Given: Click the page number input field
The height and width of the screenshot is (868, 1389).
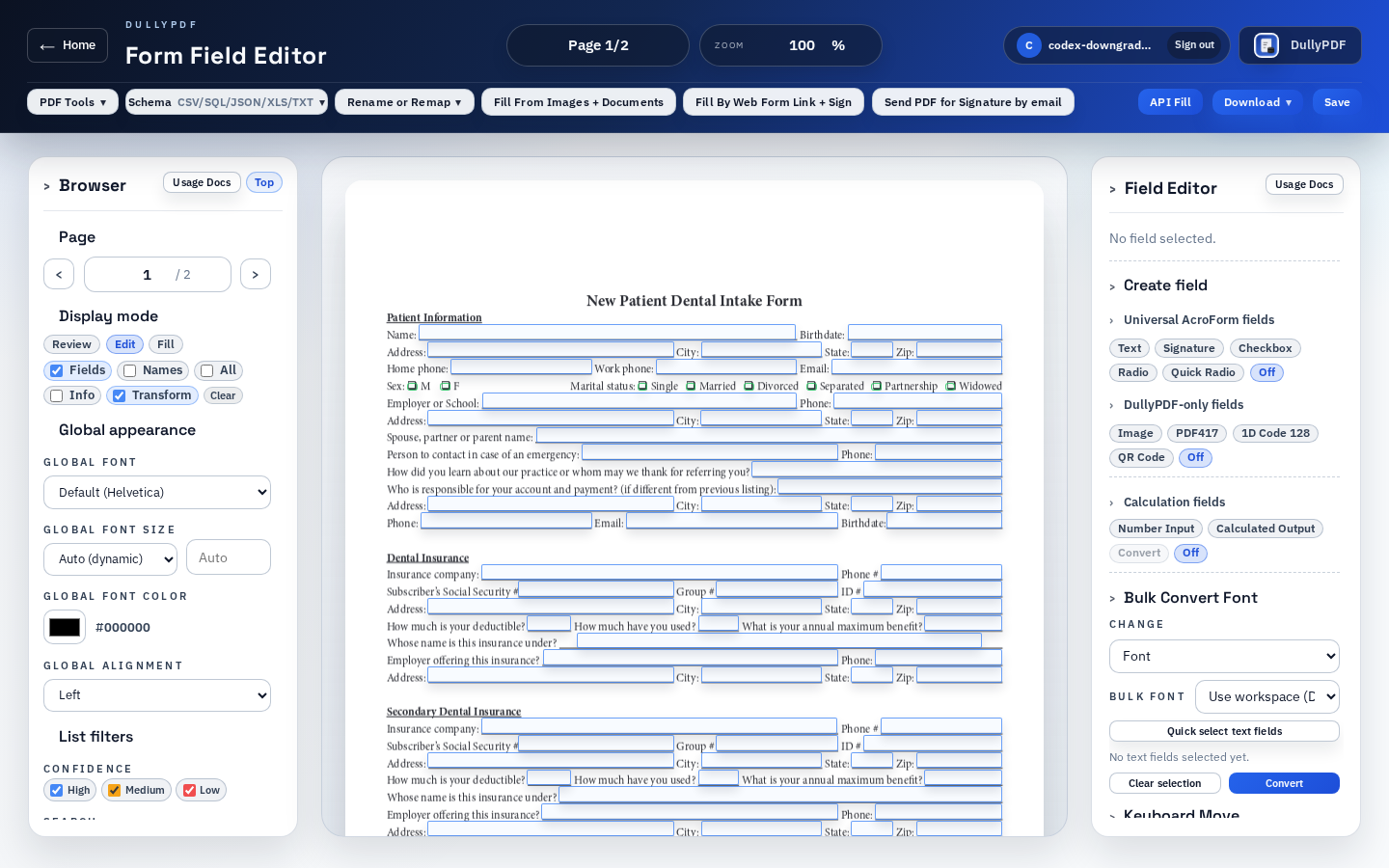Looking at the screenshot, I should click(157, 274).
